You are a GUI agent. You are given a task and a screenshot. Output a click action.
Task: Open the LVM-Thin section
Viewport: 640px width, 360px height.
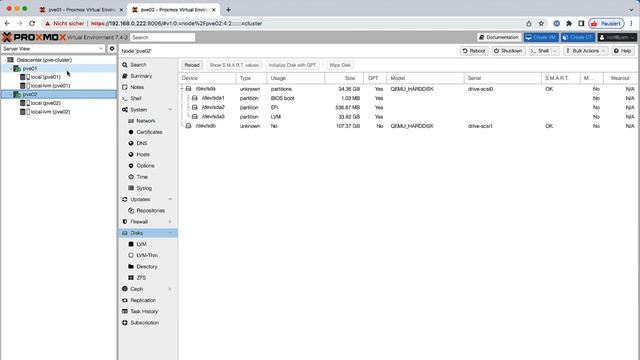point(147,256)
